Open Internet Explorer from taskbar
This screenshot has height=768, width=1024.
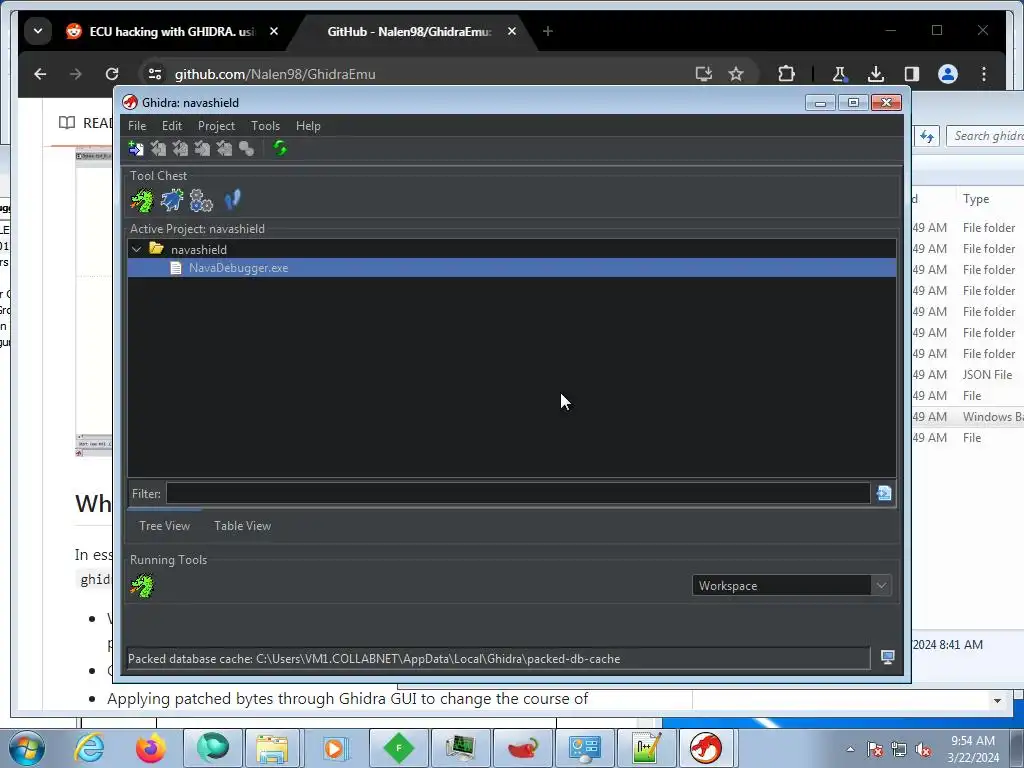click(89, 748)
